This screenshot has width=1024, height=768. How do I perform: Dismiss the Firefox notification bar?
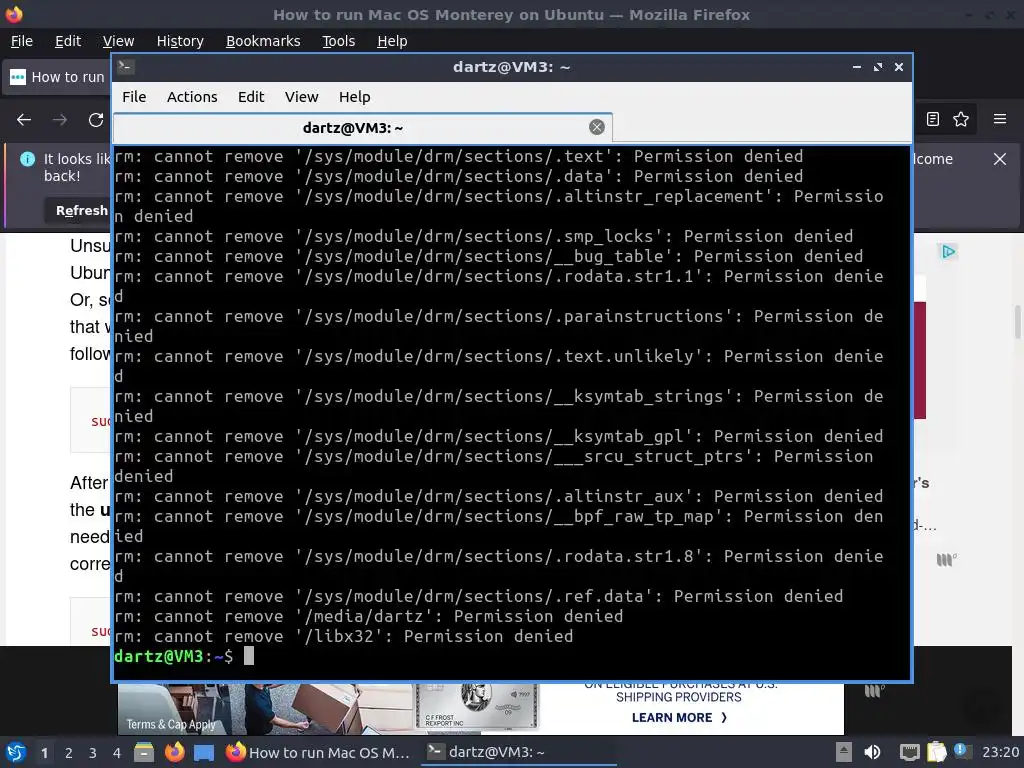pyautogui.click(x=1000, y=159)
